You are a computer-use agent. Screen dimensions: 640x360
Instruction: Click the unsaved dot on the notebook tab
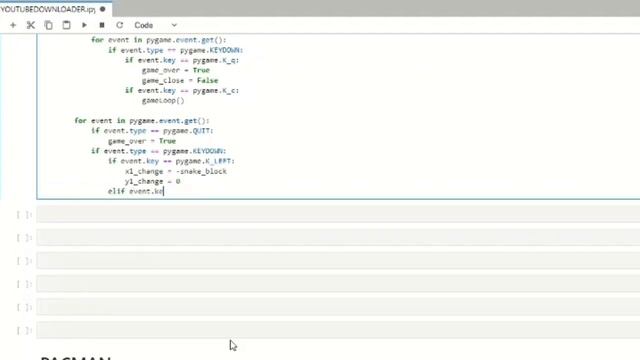(102, 9)
